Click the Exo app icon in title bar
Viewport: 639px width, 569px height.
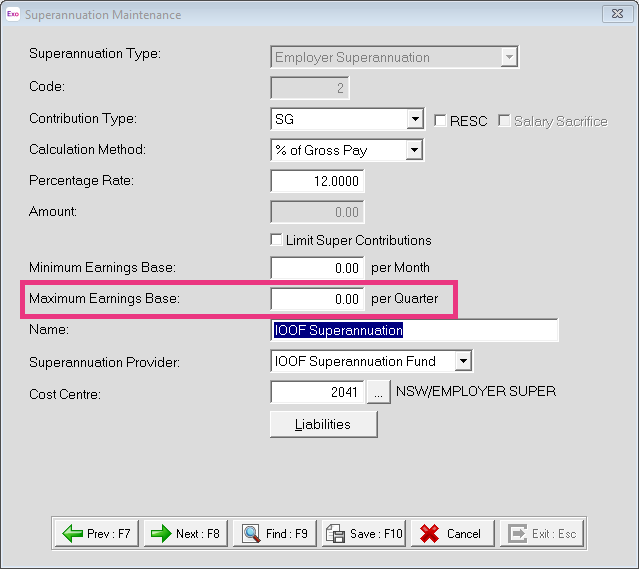tap(13, 14)
